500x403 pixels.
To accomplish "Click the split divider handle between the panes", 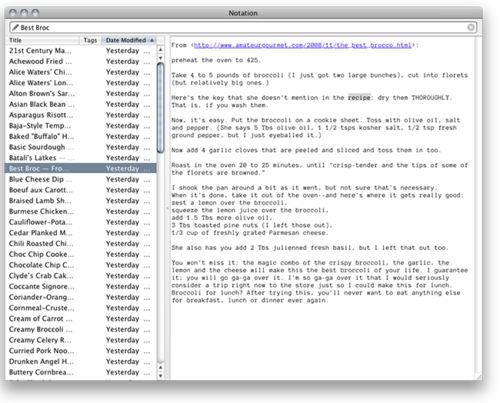I will [x=167, y=208].
